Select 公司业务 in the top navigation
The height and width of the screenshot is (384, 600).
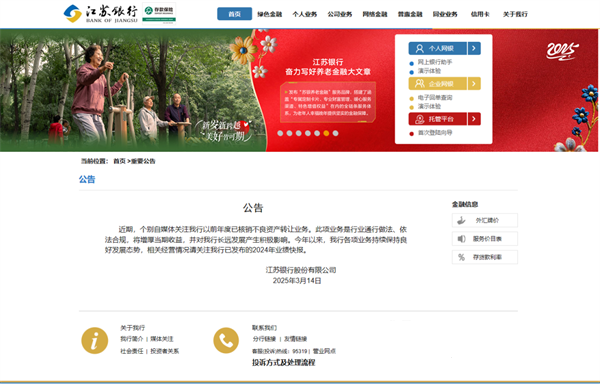340,14
